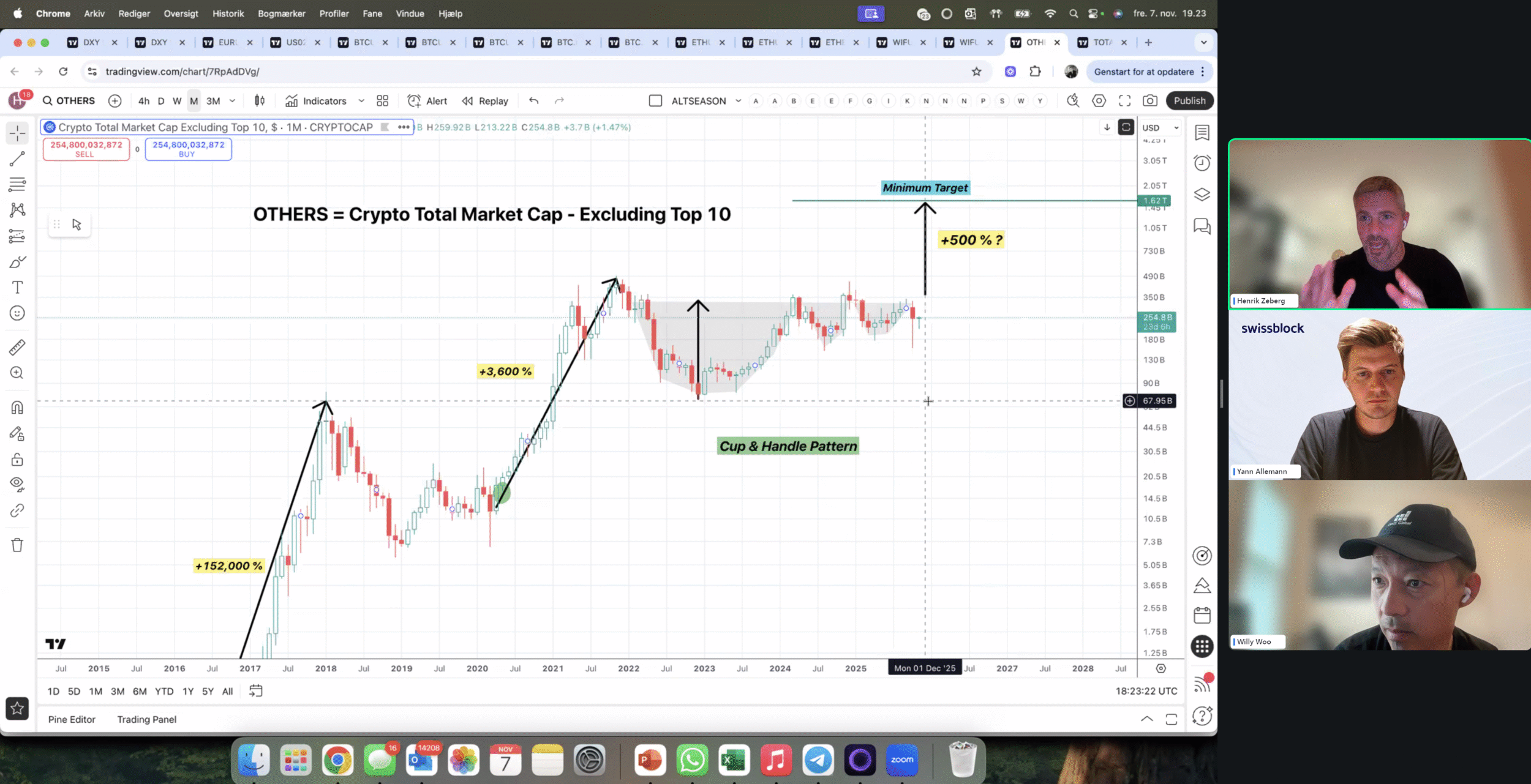Expand the Indicators dropdown arrow
The image size is (1531, 784).
click(361, 101)
